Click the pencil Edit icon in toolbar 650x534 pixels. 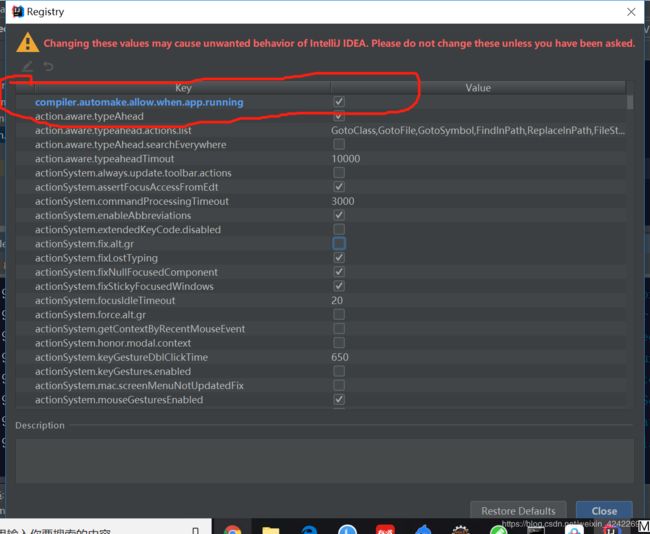coord(27,66)
